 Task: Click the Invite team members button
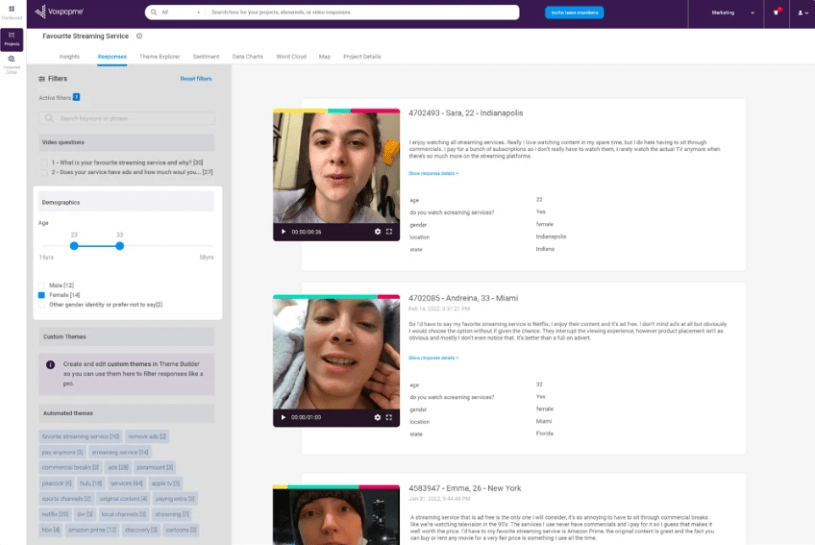[x=574, y=12]
